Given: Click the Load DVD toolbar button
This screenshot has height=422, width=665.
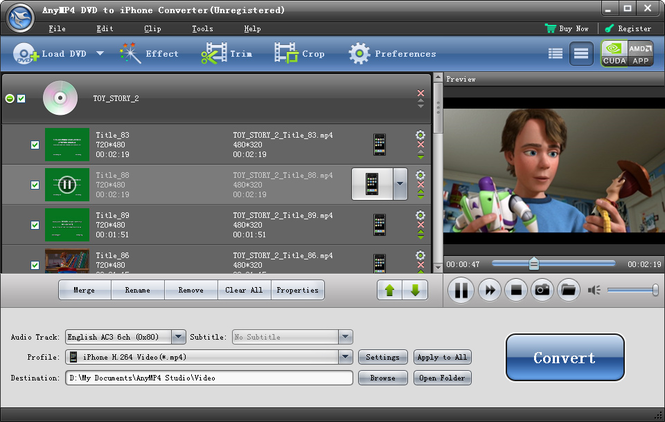Looking at the screenshot, I should pos(49,54).
